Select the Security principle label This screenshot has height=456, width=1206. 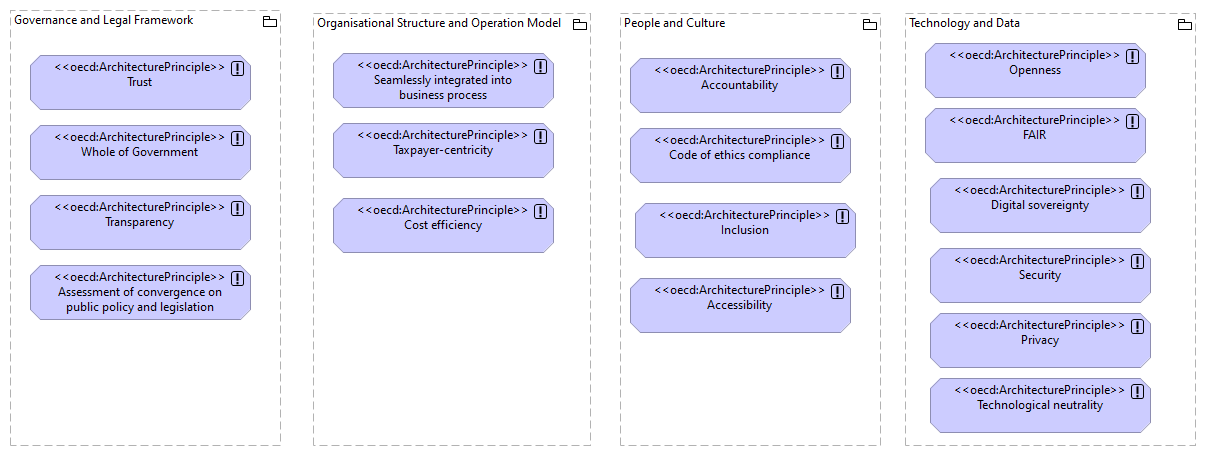pyautogui.click(x=1040, y=275)
